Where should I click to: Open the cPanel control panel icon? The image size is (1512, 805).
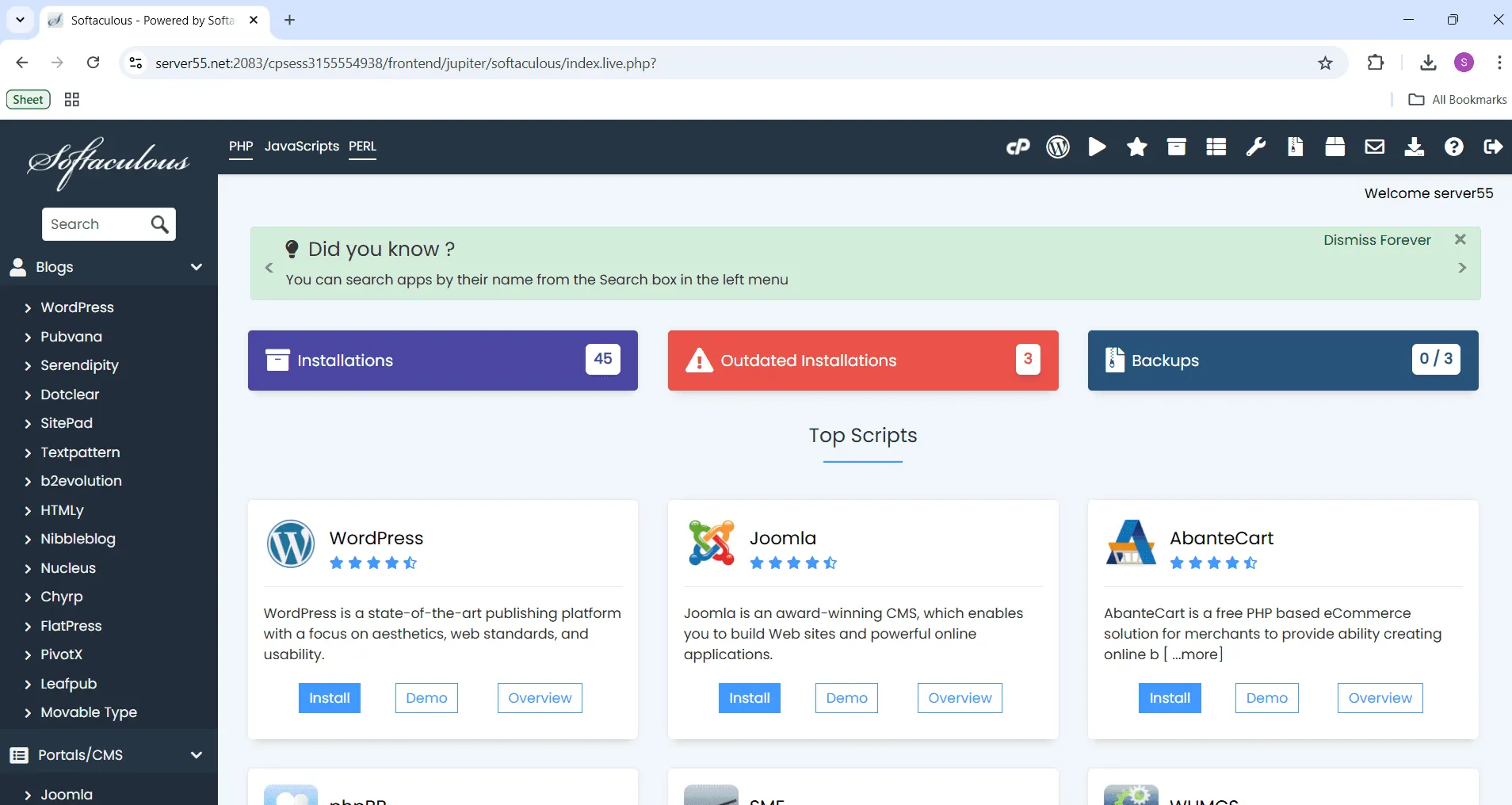point(1018,147)
